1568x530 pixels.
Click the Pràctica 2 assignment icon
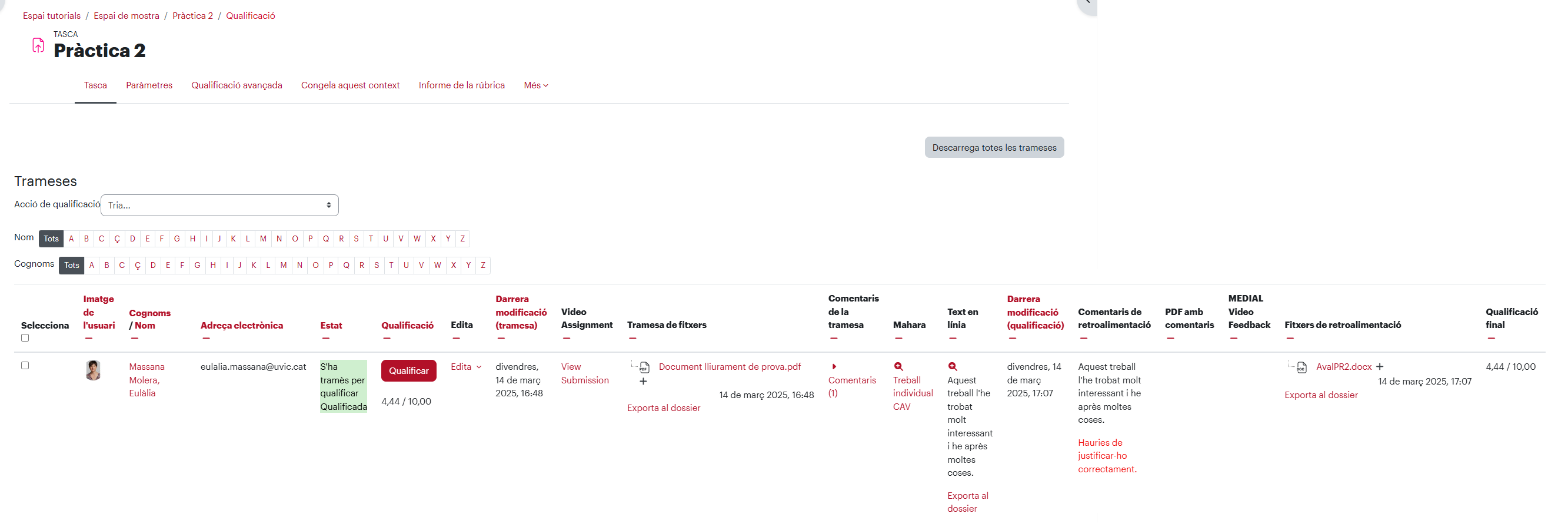point(38,46)
